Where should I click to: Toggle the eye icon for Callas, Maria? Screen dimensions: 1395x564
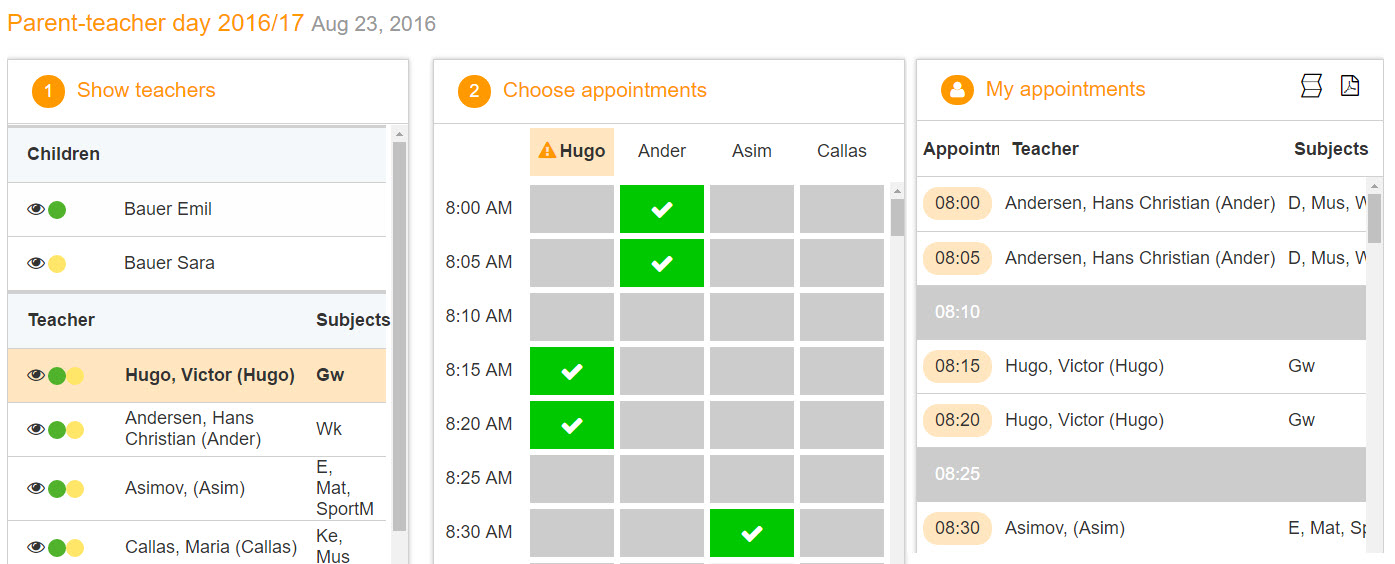tap(36, 547)
